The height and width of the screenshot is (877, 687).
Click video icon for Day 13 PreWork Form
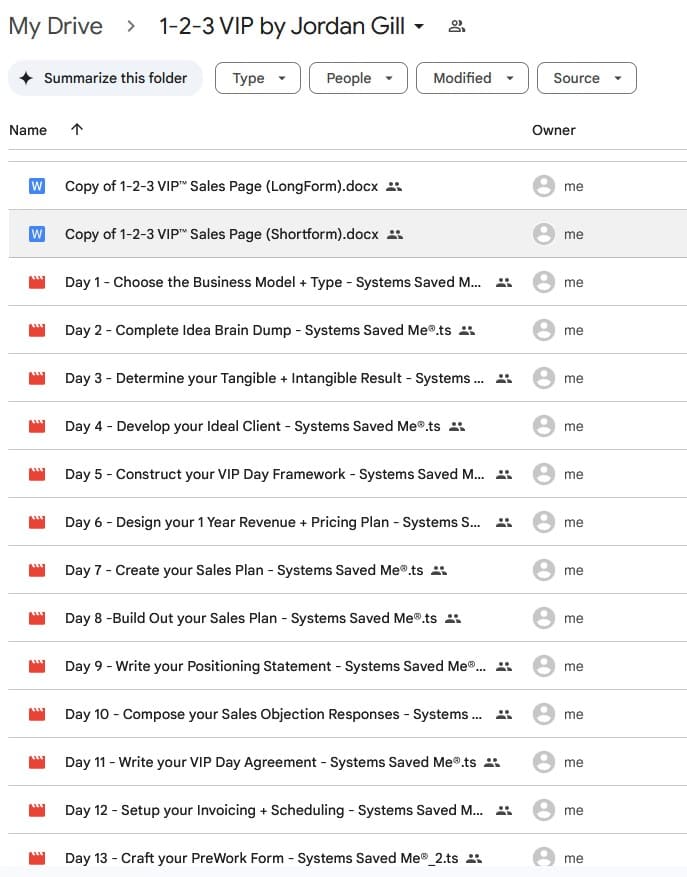coord(38,858)
